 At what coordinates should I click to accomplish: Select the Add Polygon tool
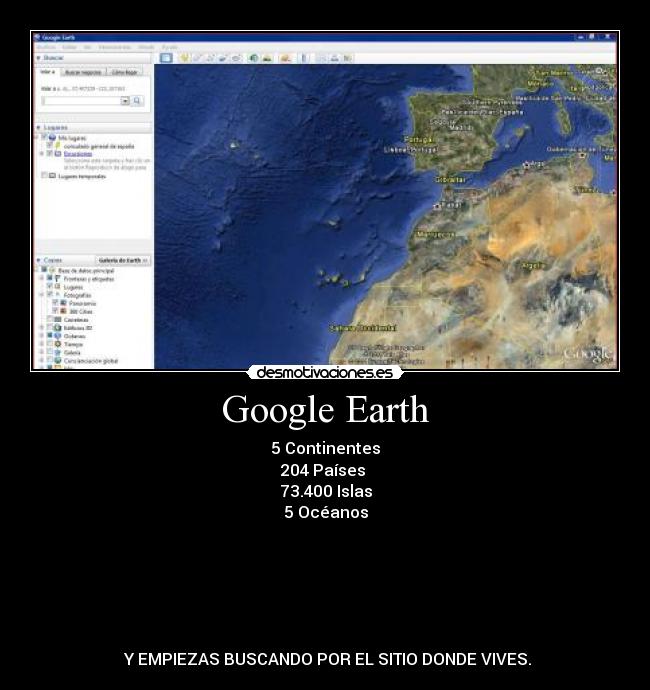pyautogui.click(x=197, y=58)
